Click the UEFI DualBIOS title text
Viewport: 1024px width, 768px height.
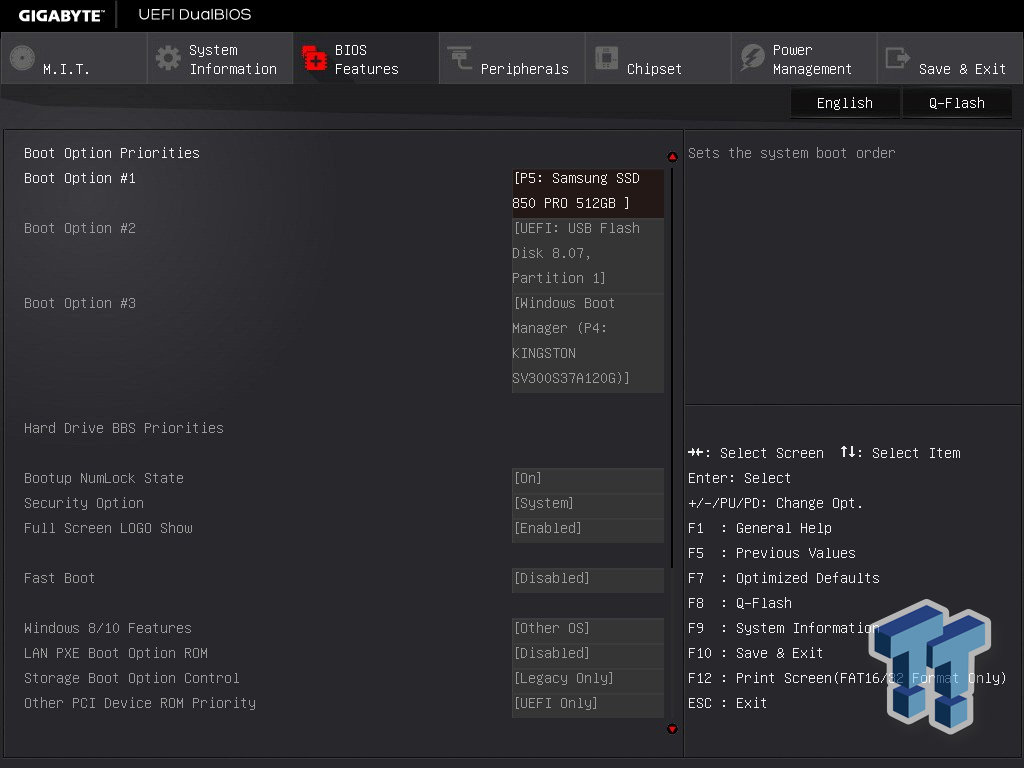coord(195,14)
